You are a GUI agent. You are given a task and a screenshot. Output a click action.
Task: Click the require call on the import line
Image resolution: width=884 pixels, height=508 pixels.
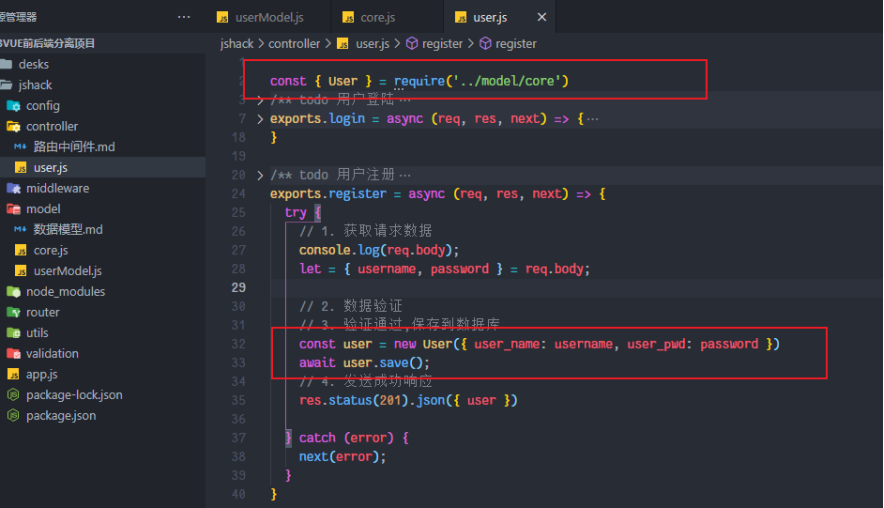(x=419, y=81)
